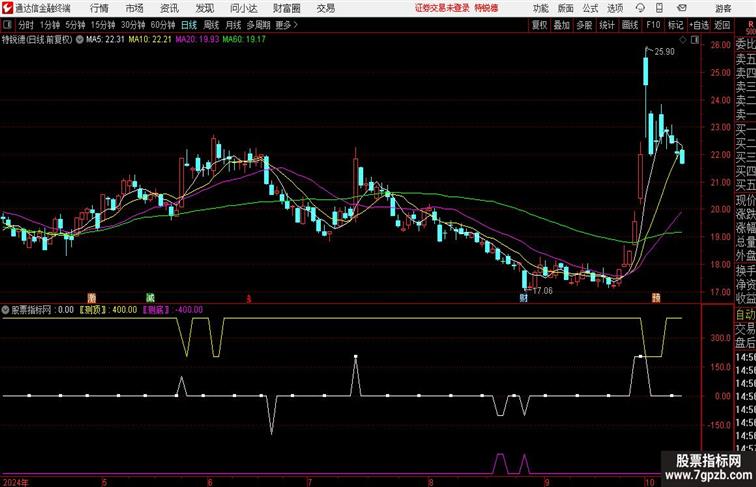Open the F10 company info button
Viewport: 756px width, 487px height.
pyautogui.click(x=653, y=25)
